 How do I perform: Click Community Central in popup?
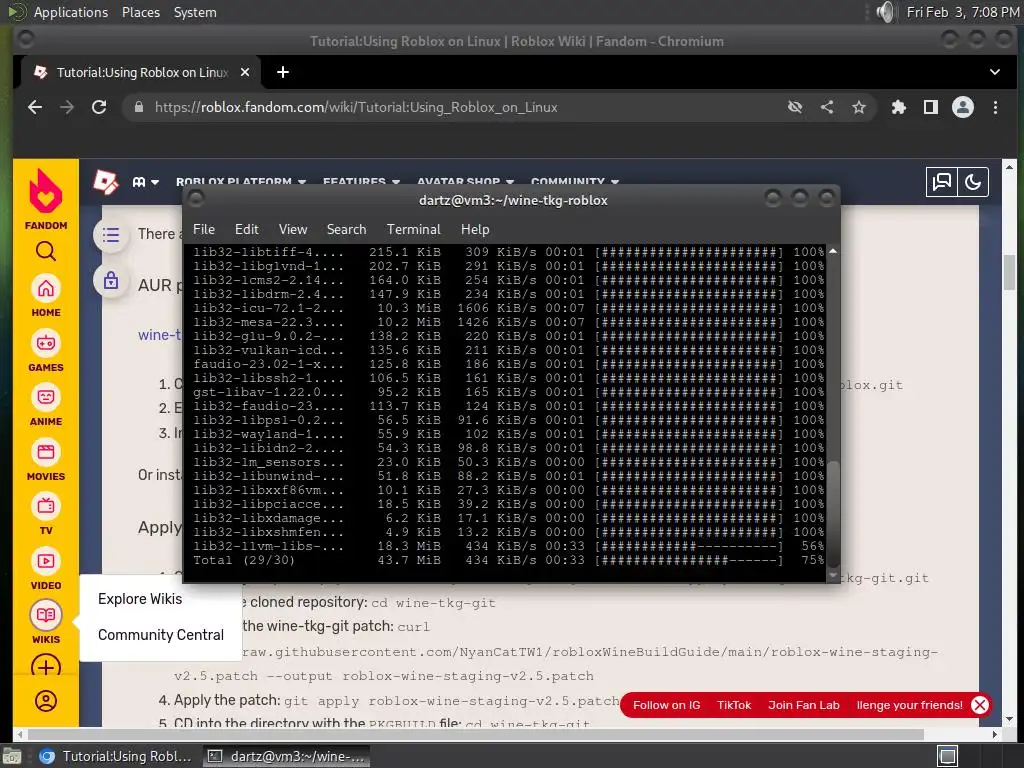point(161,635)
